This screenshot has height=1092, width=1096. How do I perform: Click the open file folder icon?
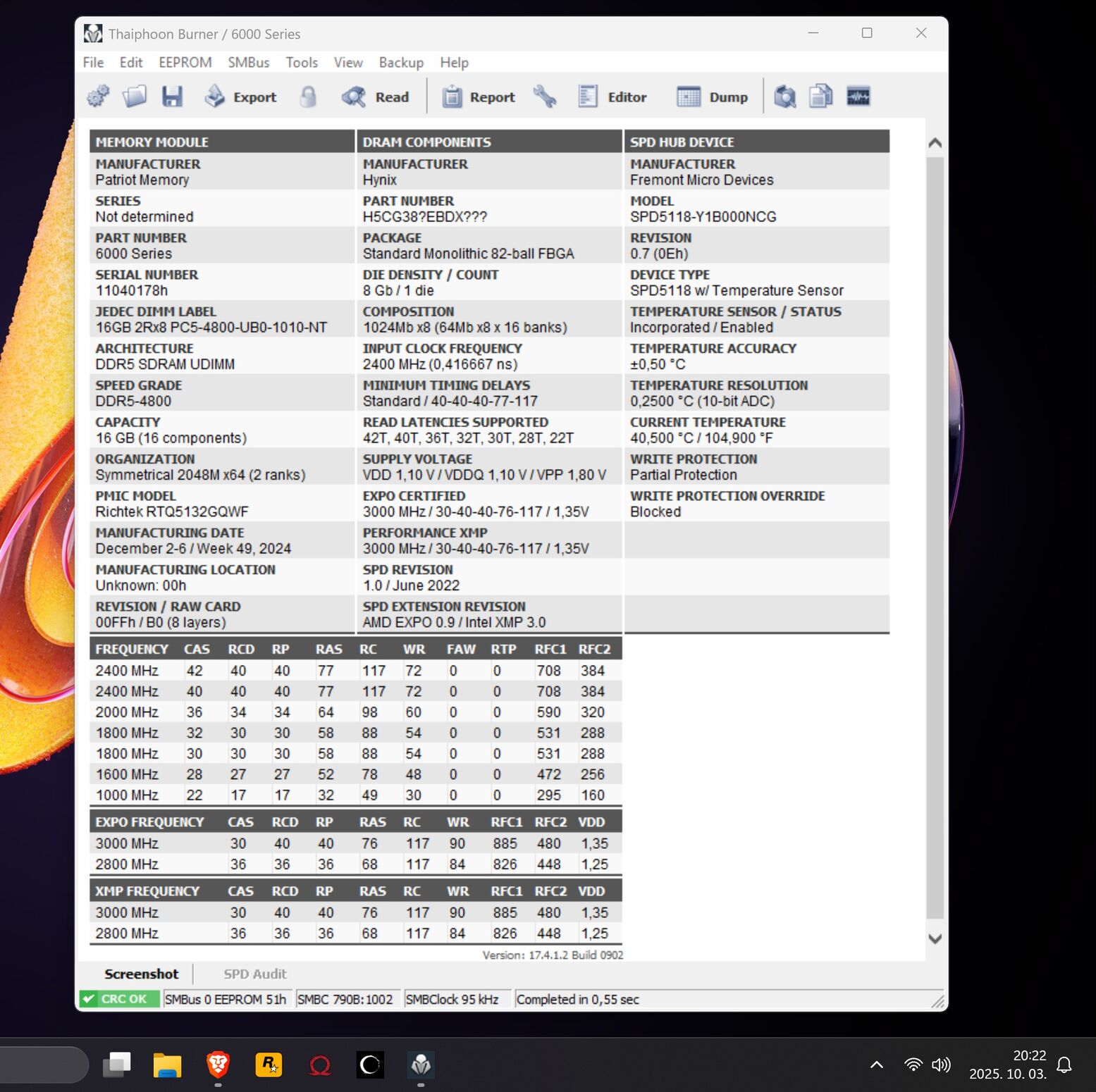click(135, 97)
